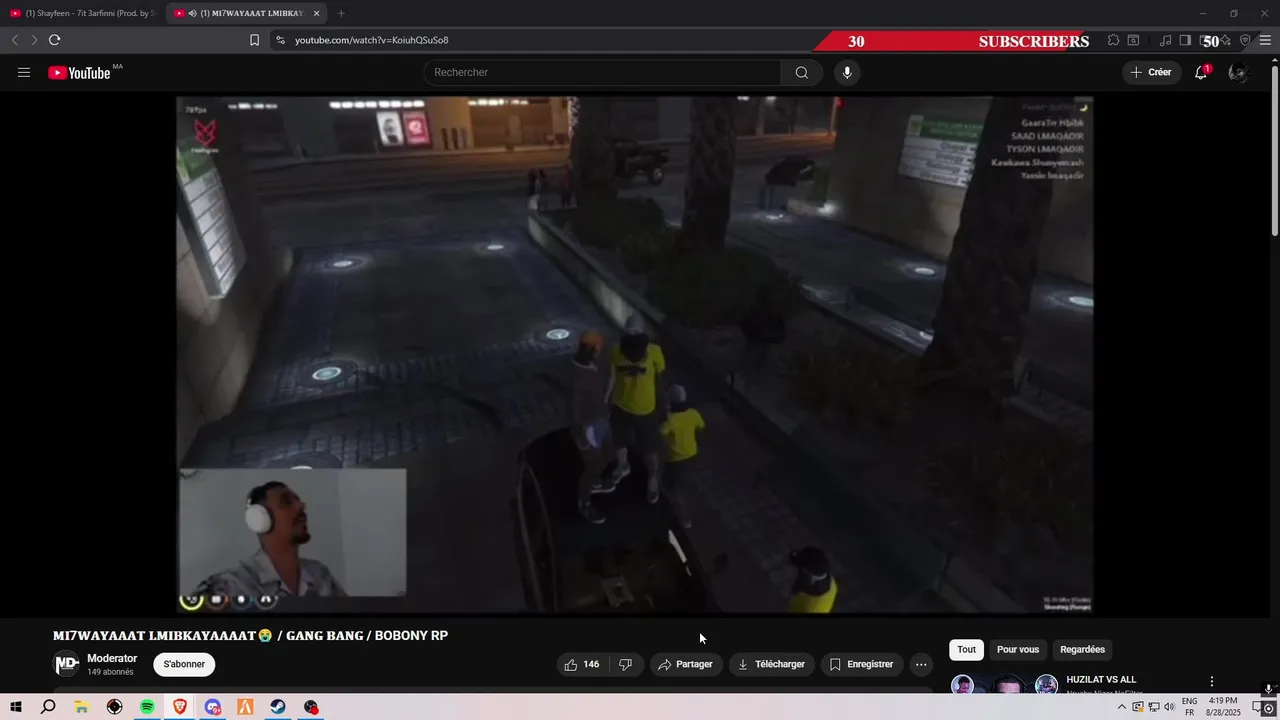Close the active MI7WAYAAAT tab

click(x=316, y=13)
